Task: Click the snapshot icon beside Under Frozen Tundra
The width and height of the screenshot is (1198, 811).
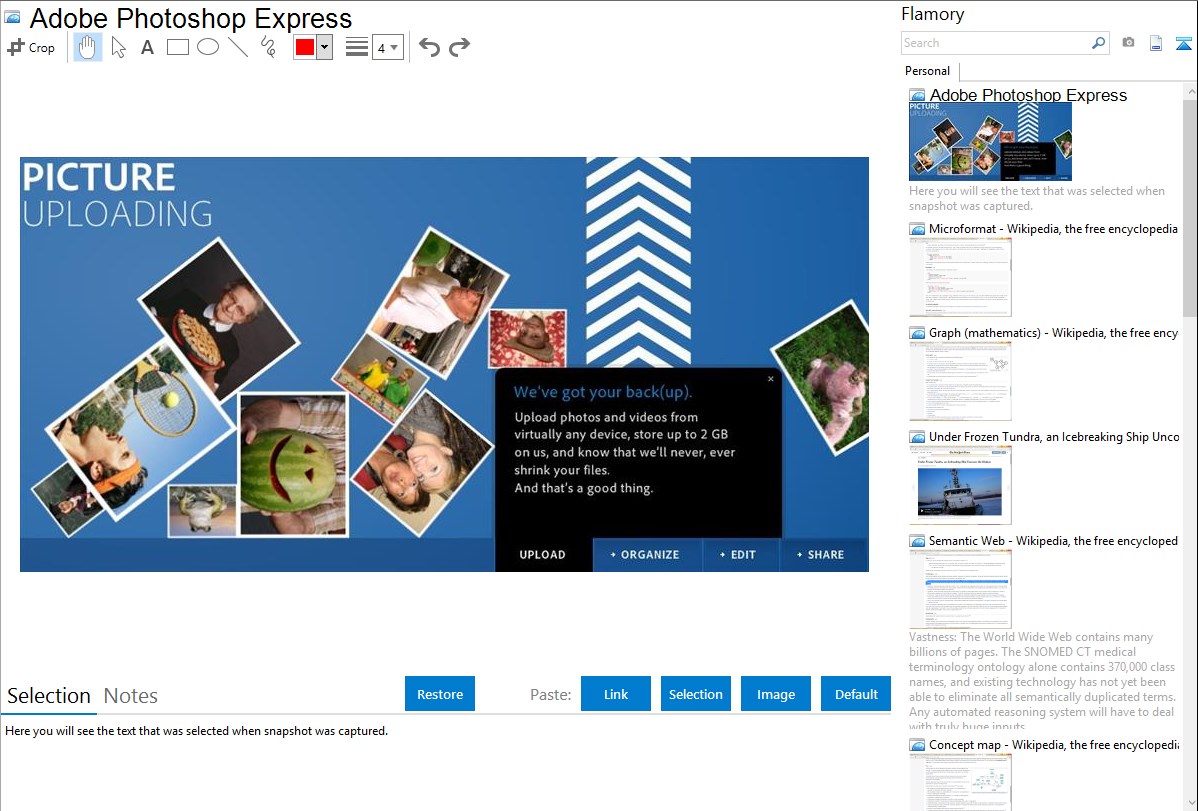Action: [x=917, y=436]
